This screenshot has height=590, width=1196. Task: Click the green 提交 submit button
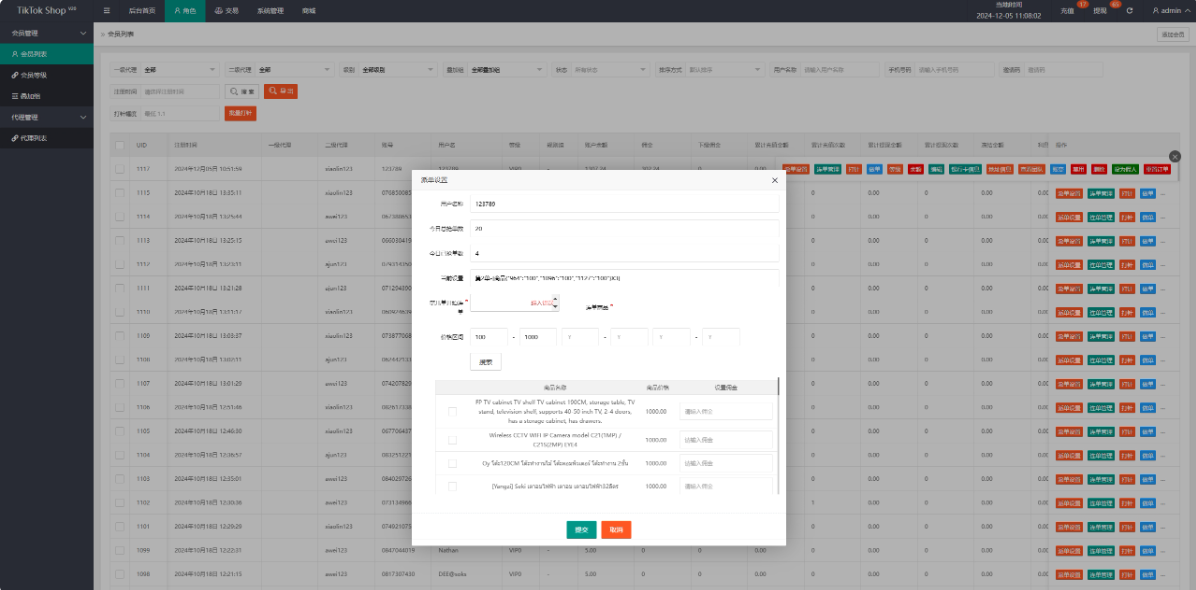pyautogui.click(x=581, y=530)
